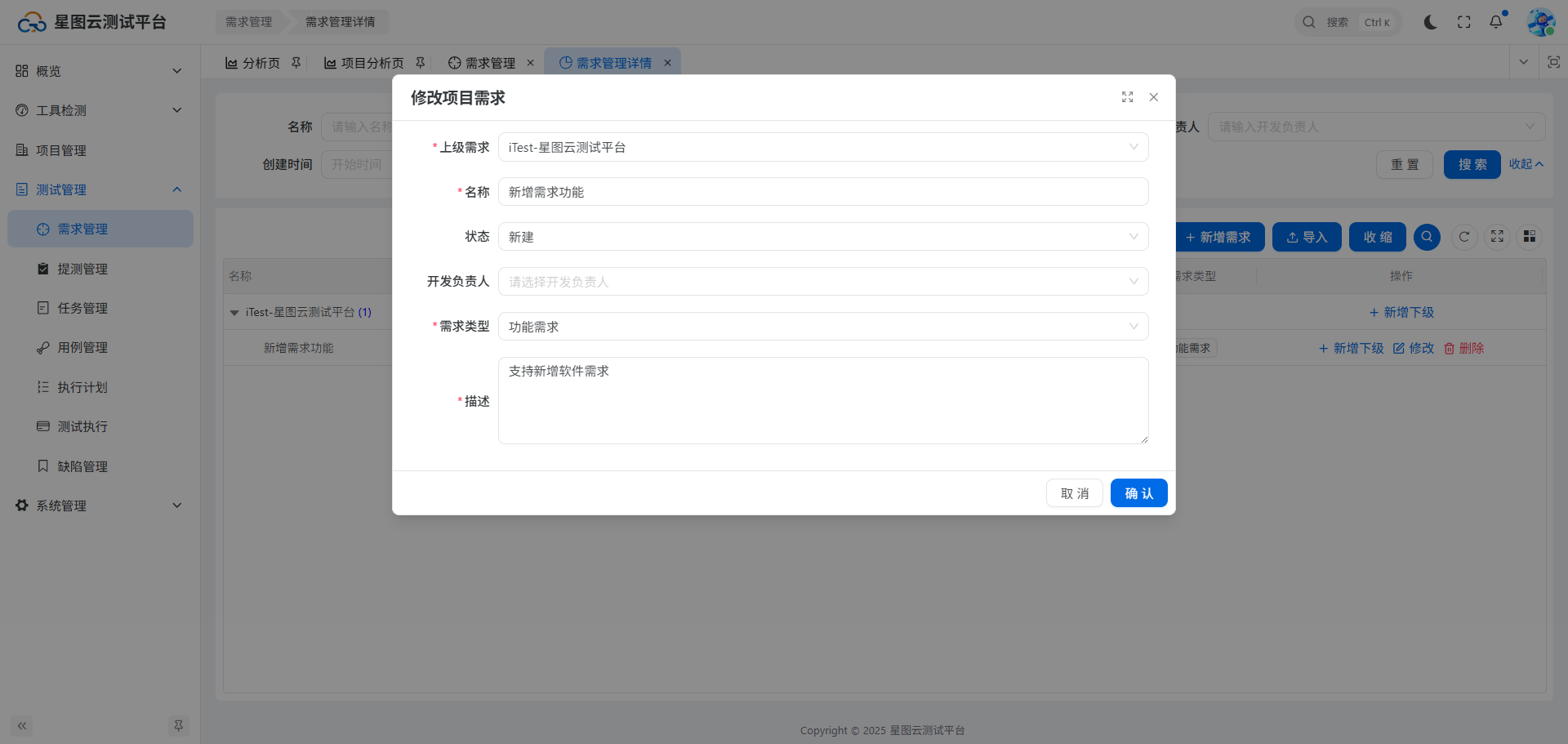Open the 开发负责人 dropdown
1568x744 pixels.
(822, 282)
